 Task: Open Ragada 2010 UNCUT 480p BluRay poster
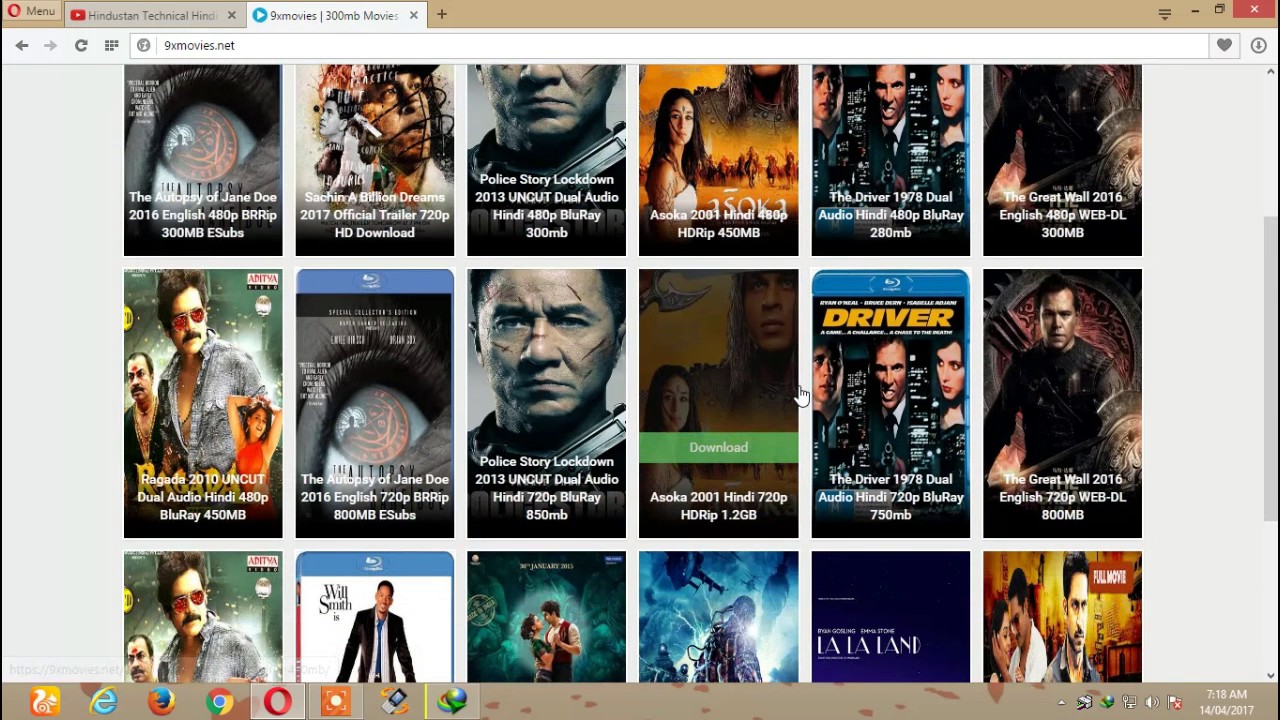pyautogui.click(x=203, y=403)
